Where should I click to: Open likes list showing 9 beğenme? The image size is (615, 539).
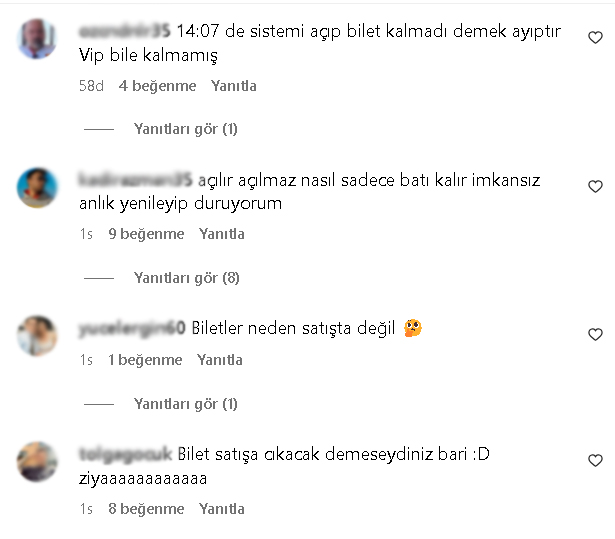146,234
